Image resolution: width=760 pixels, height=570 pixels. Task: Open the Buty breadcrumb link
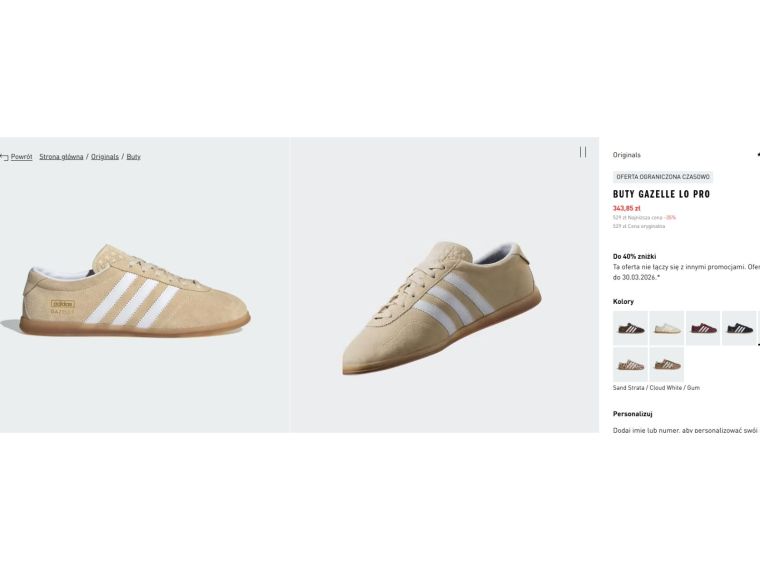tap(133, 157)
